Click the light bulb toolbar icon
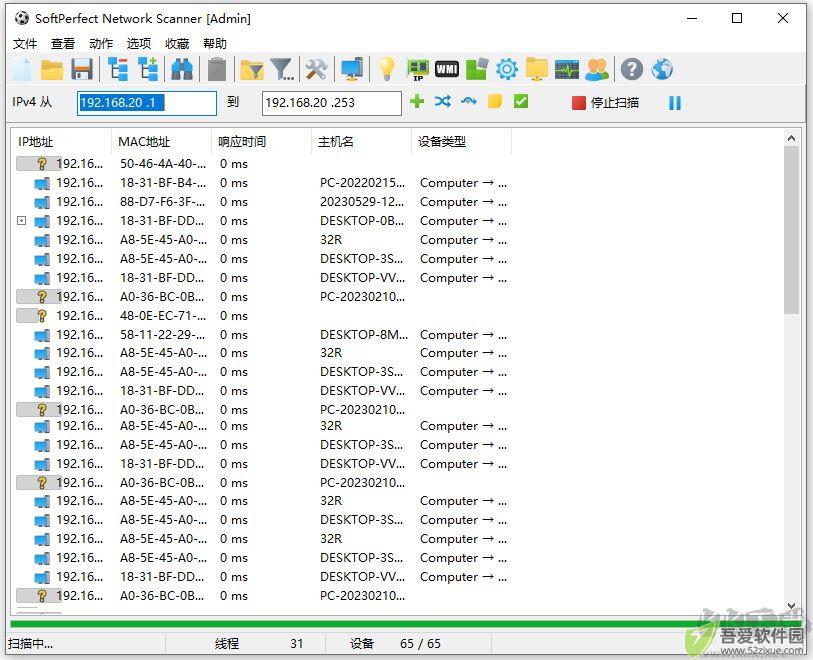813x660 pixels. 386,69
